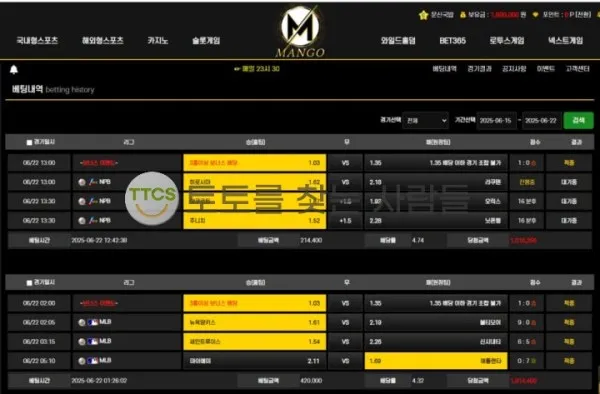Click the diamond icon beside 포인트

pos(535,15)
